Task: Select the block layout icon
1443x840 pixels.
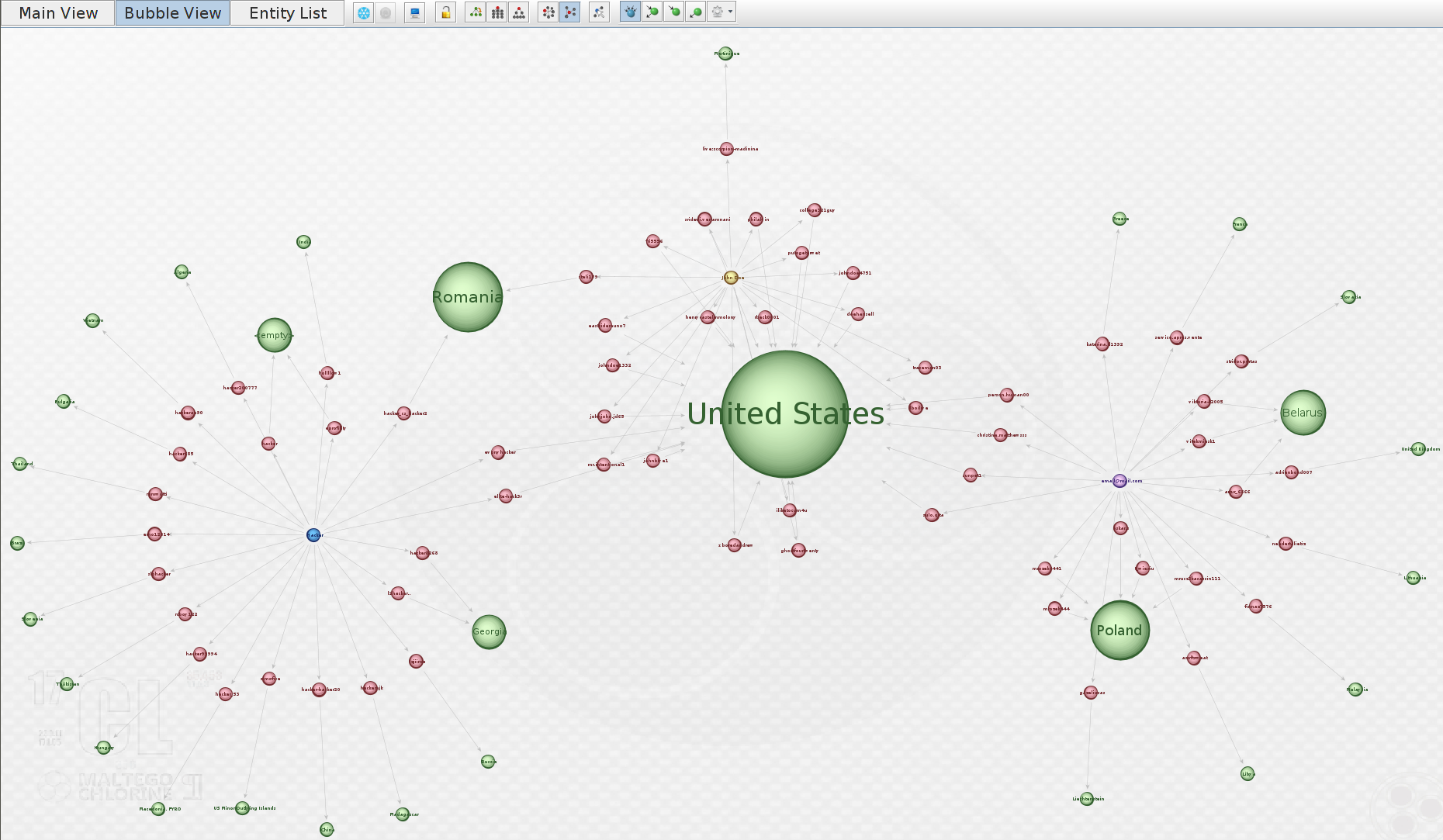Action: [x=497, y=12]
